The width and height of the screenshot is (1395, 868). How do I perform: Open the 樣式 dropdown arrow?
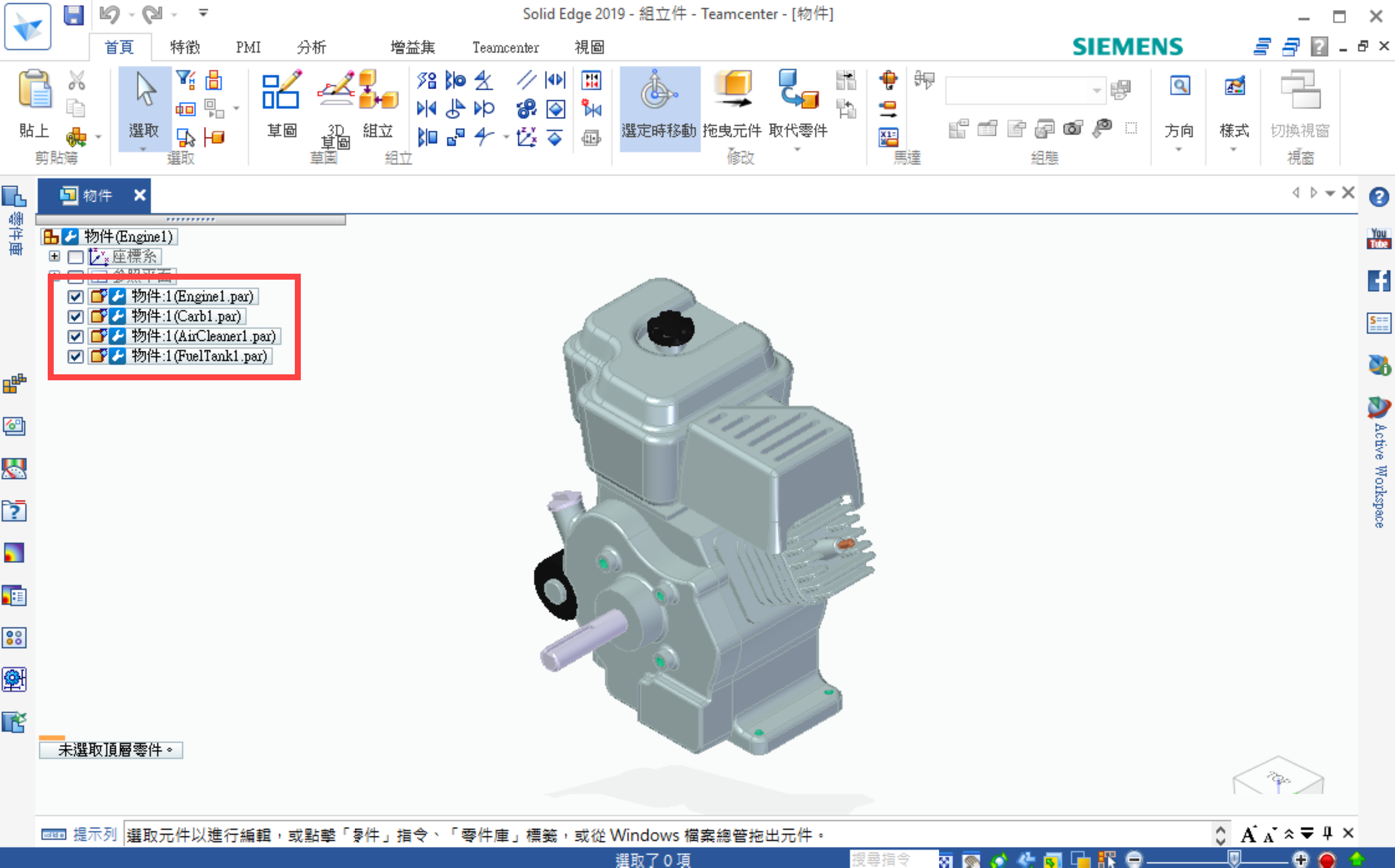(x=1233, y=149)
